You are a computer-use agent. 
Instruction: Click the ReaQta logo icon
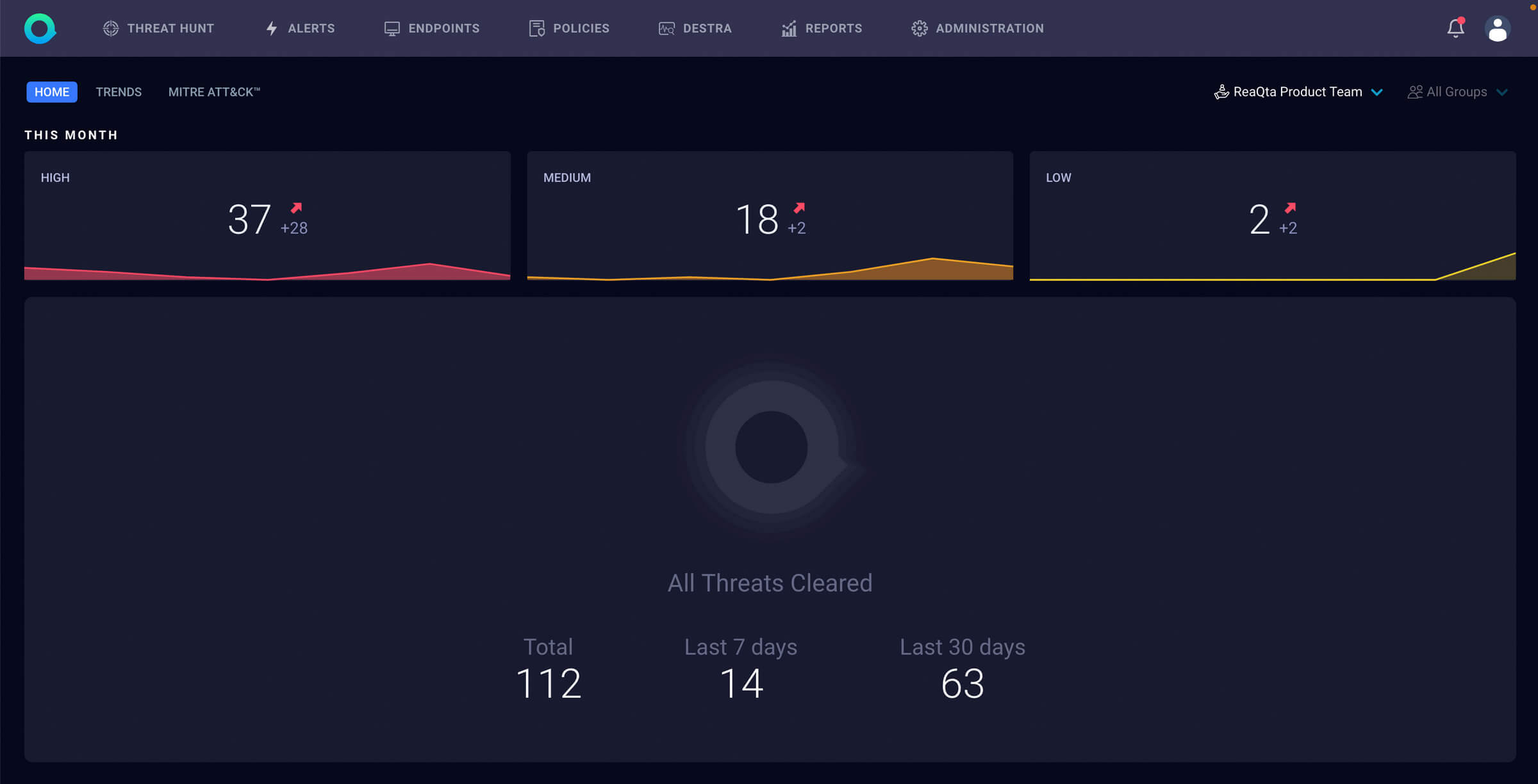tap(40, 28)
